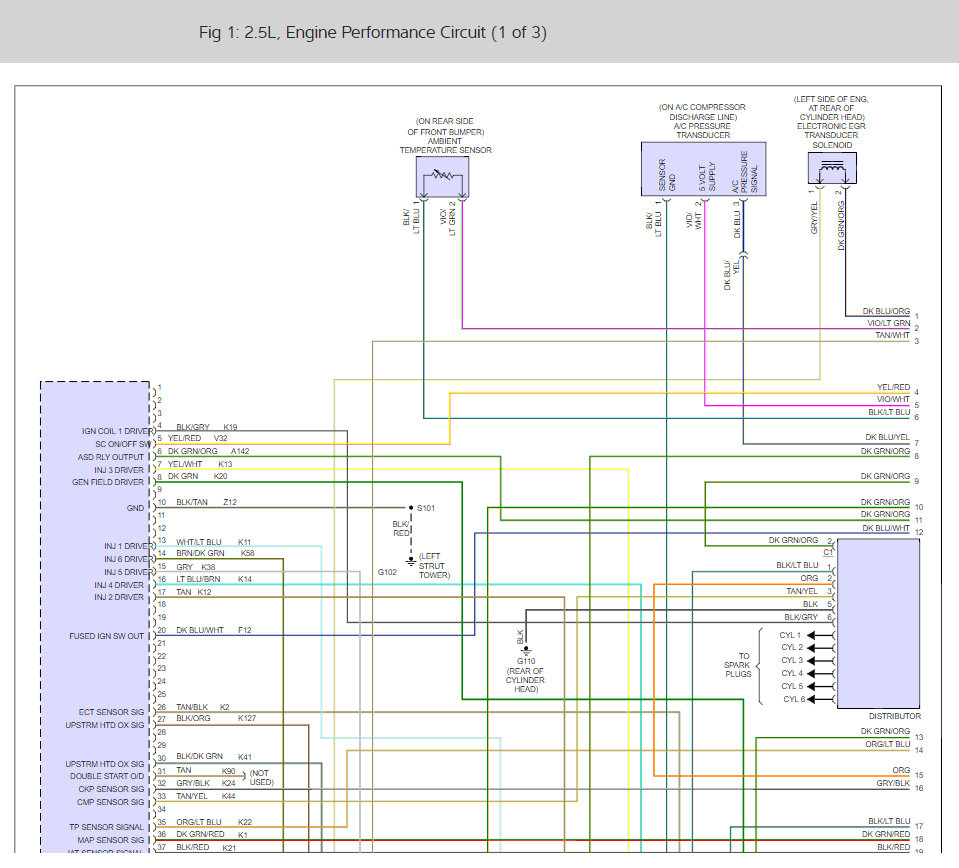The width and height of the screenshot is (959, 868).
Task: Click the ASD RLY OUTPUT label
Action: pos(111,457)
